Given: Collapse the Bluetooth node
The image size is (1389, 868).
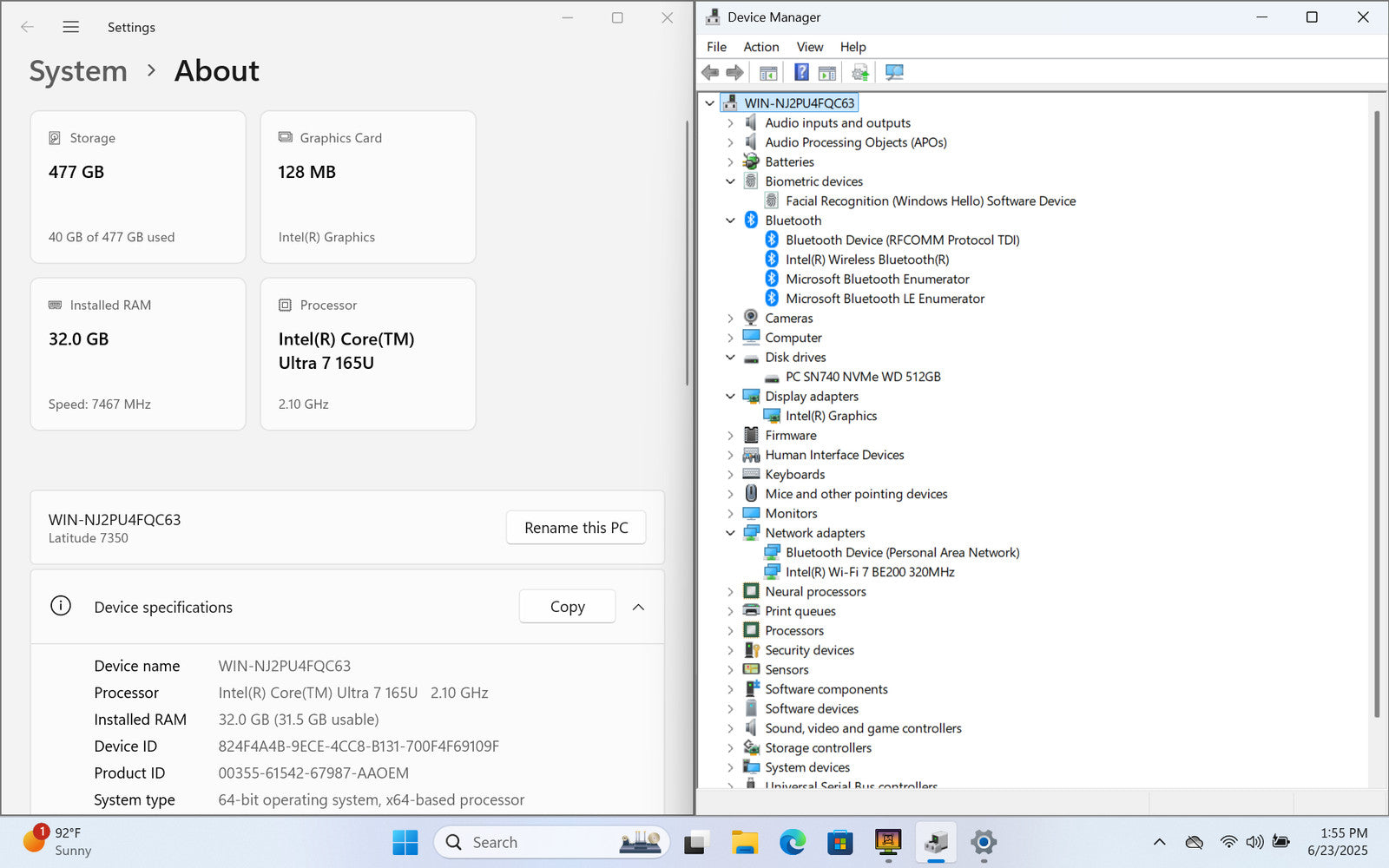Looking at the screenshot, I should click(x=730, y=220).
